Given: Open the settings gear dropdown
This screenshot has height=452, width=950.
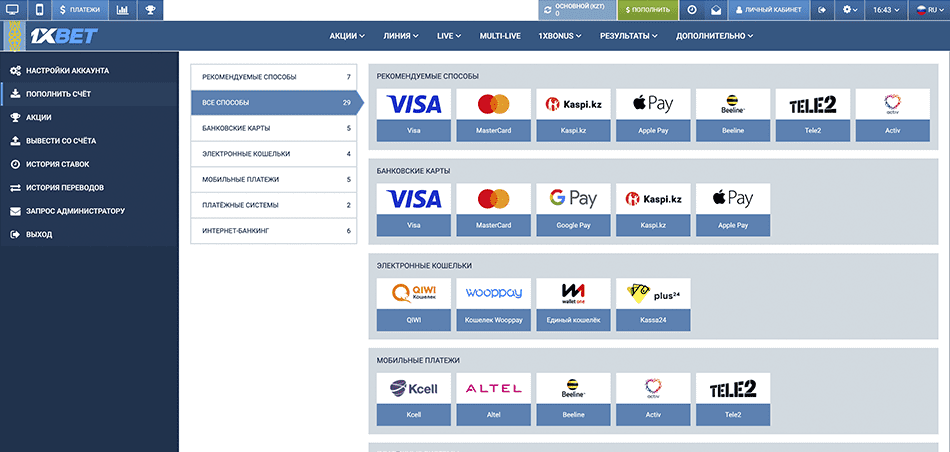Looking at the screenshot, I should [x=850, y=10].
